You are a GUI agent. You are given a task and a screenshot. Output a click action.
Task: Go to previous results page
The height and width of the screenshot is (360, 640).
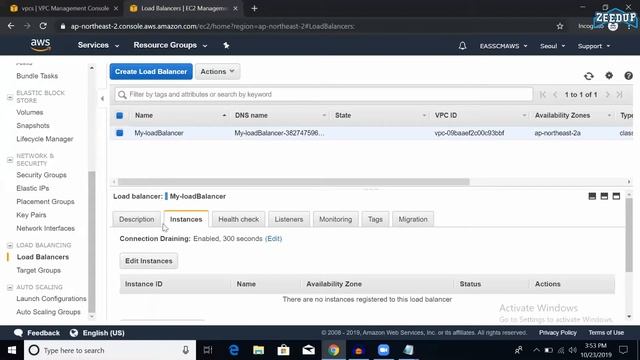point(555,95)
